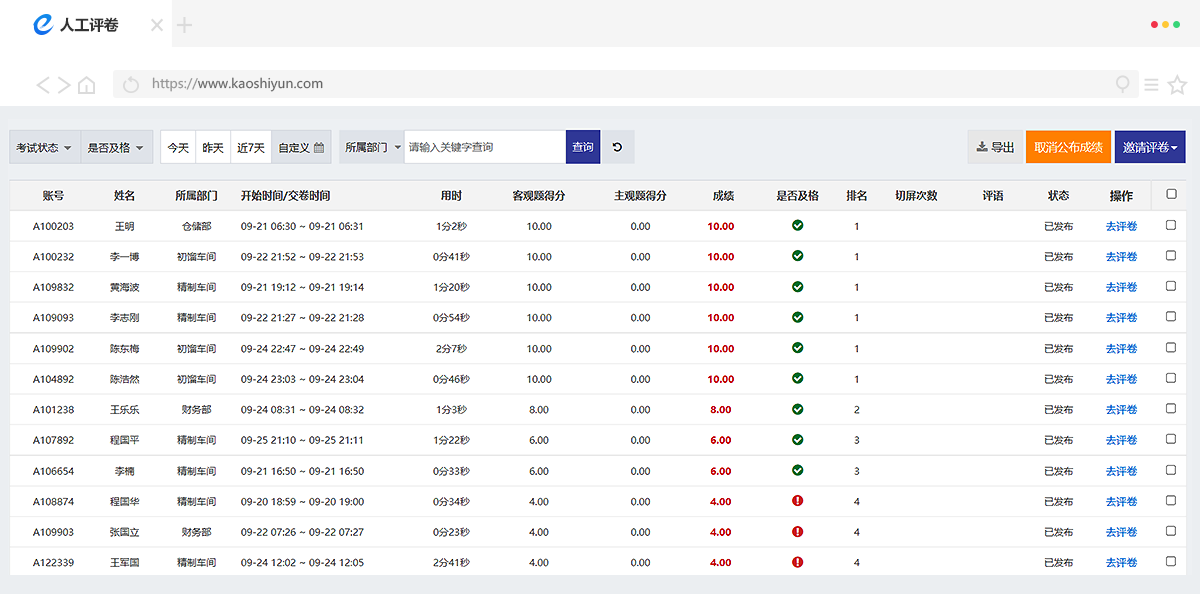
Task: Tick the checkbox for account A109902
Action: tap(1171, 348)
